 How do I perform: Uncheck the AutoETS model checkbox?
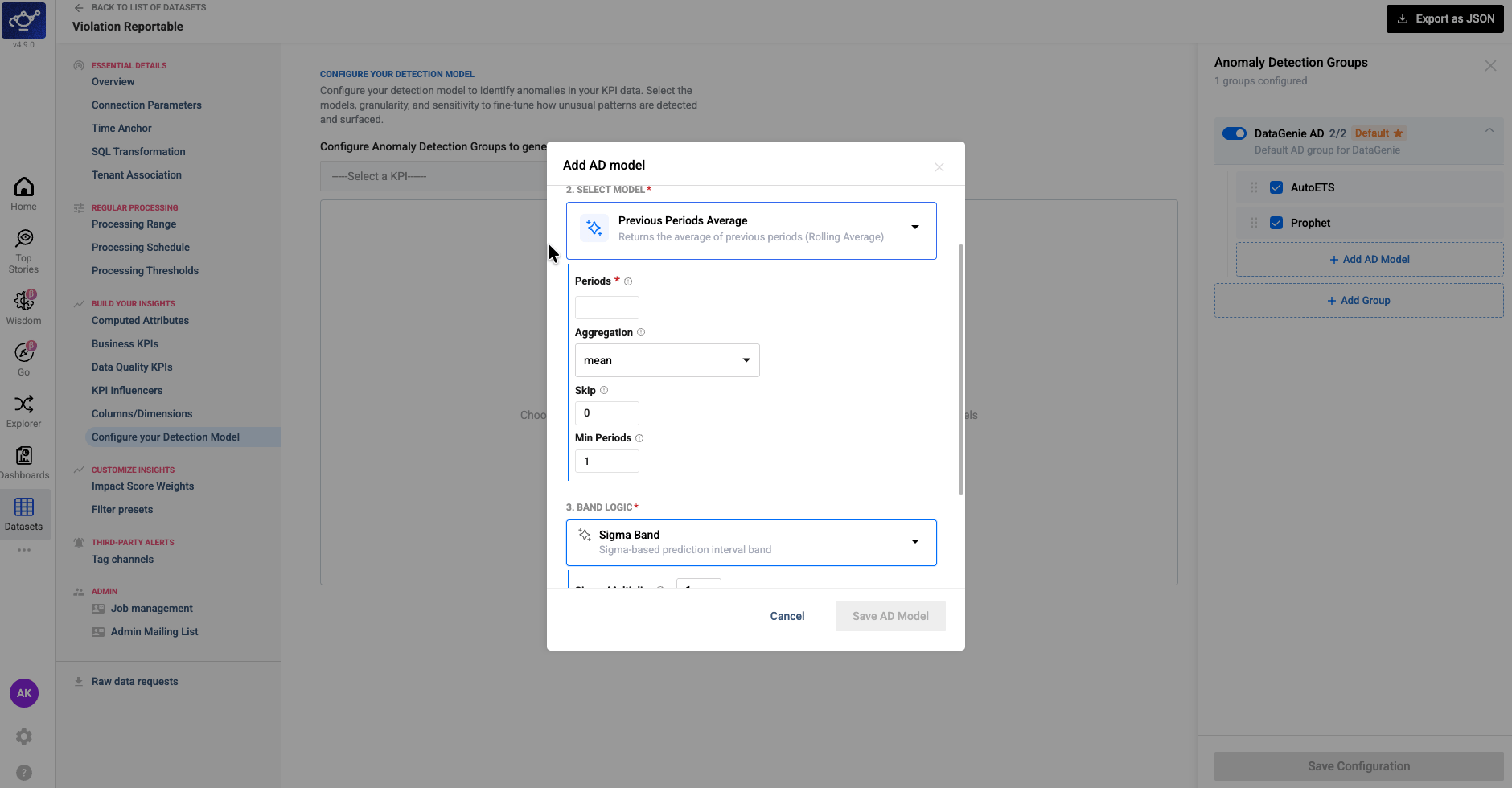click(x=1276, y=187)
